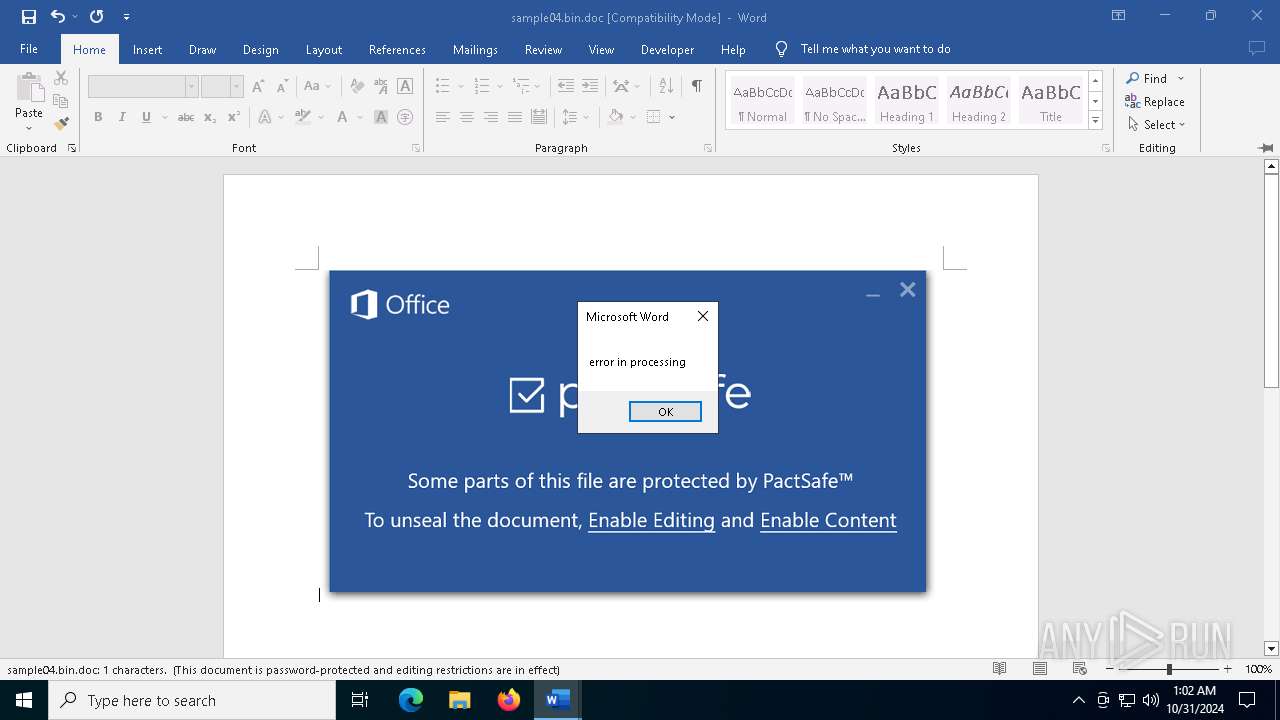The height and width of the screenshot is (720, 1280).
Task: Open Firefox from taskbar
Action: [509, 700]
